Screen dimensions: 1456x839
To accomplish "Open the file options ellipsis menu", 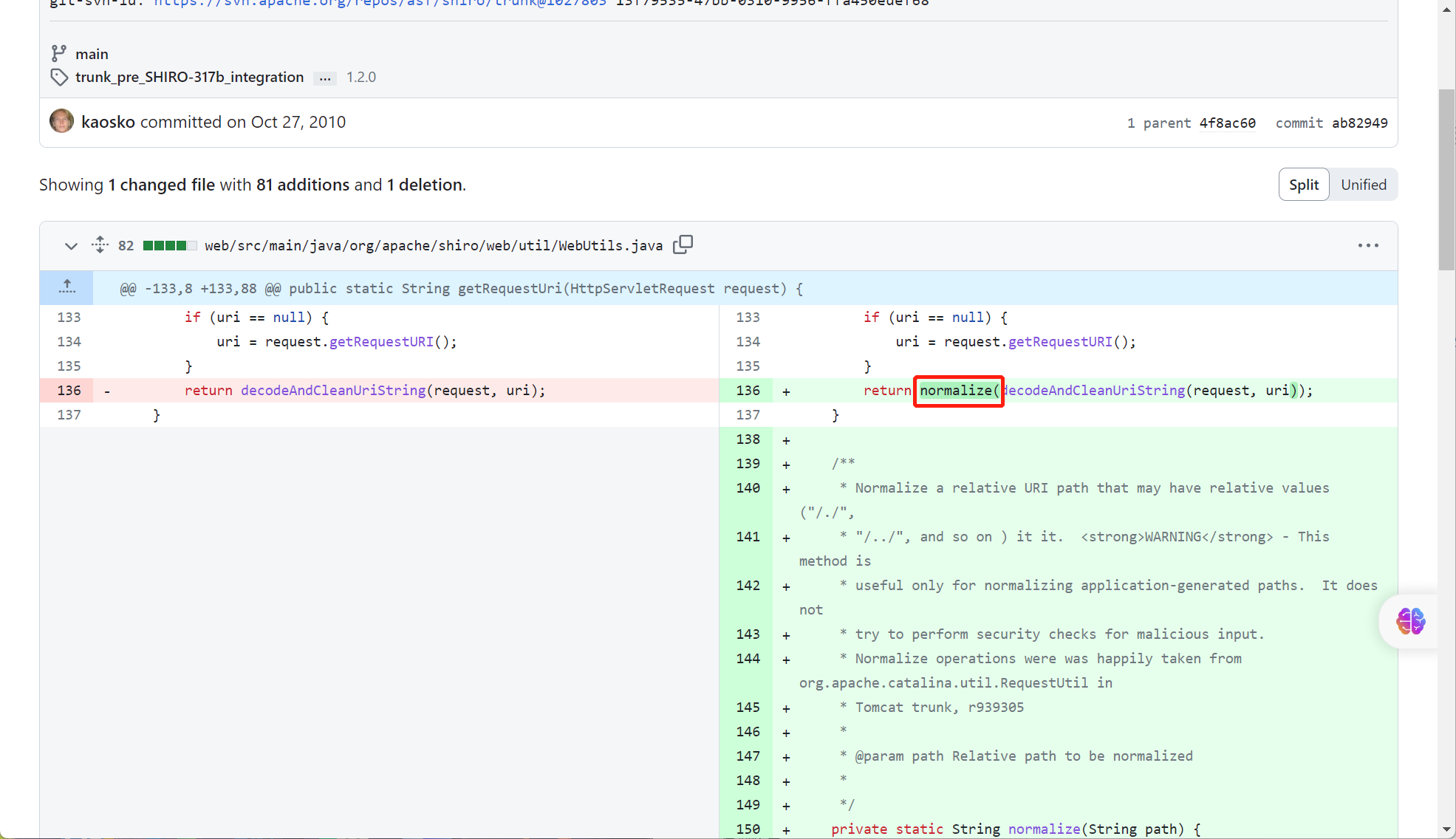I will tap(1367, 245).
